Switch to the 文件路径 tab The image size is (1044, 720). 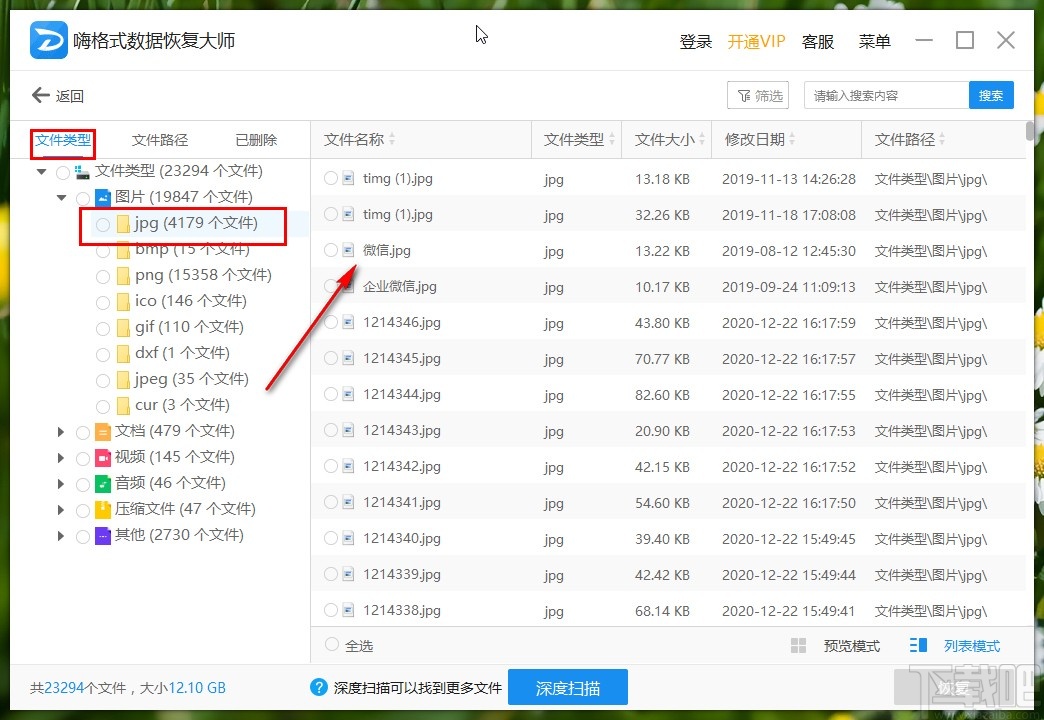tap(158, 138)
